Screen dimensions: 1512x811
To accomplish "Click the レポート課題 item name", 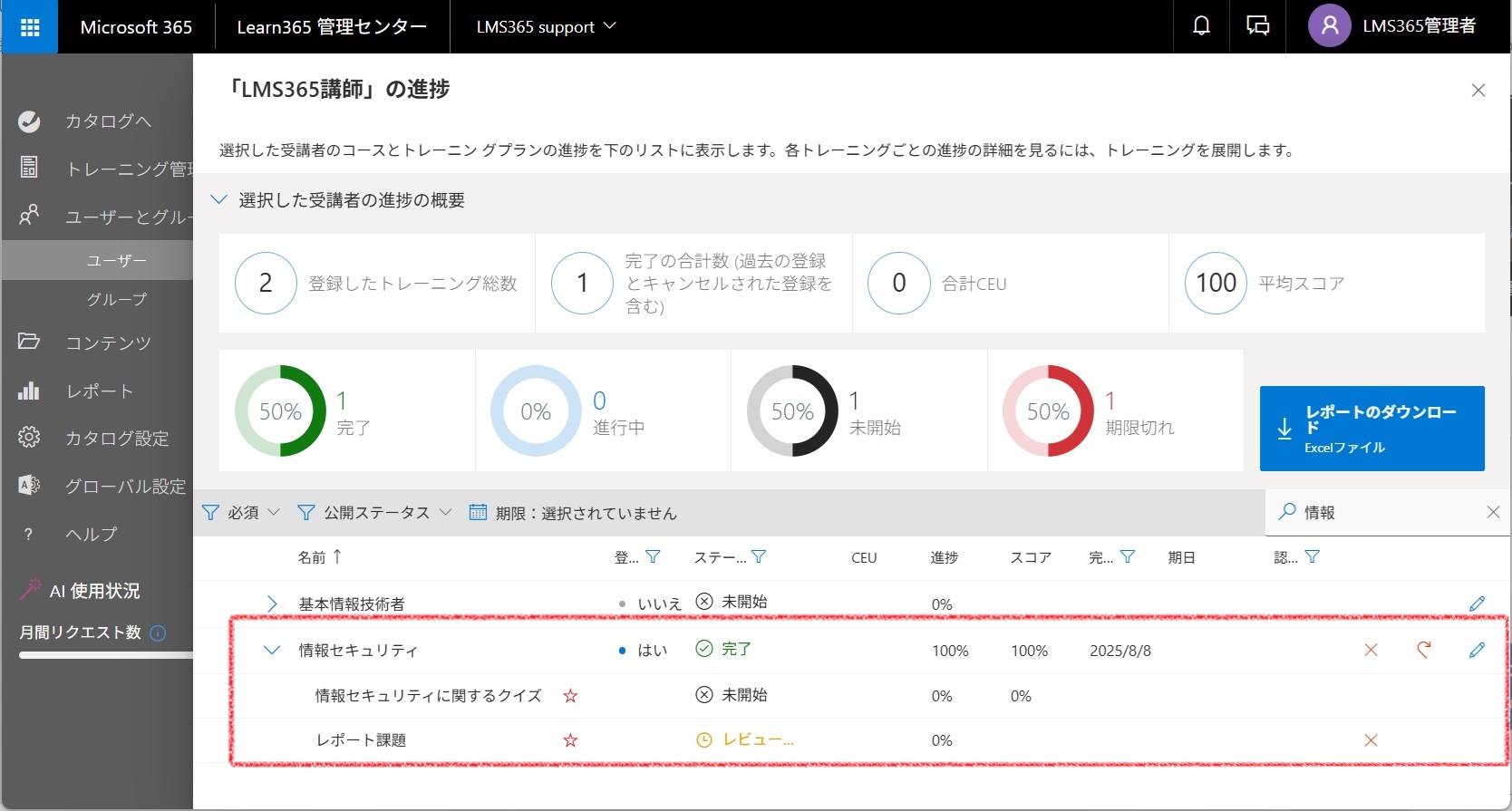I will 361,740.
